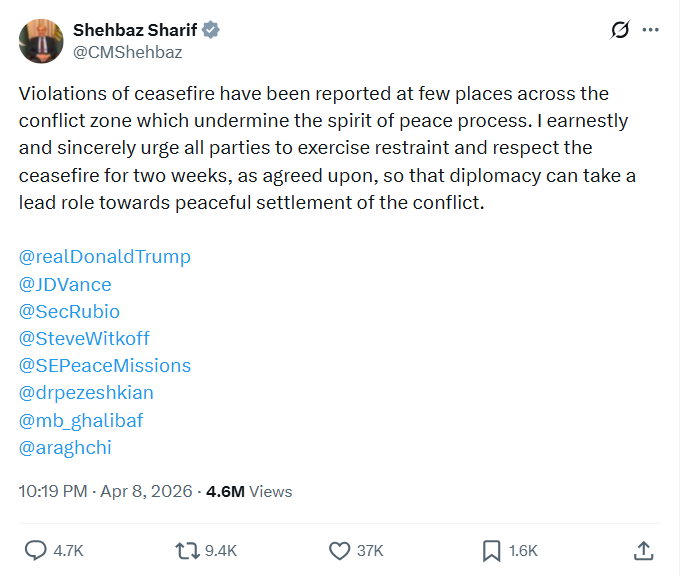
Task: Go to @drpezeshkian profile mention
Action: (86, 392)
